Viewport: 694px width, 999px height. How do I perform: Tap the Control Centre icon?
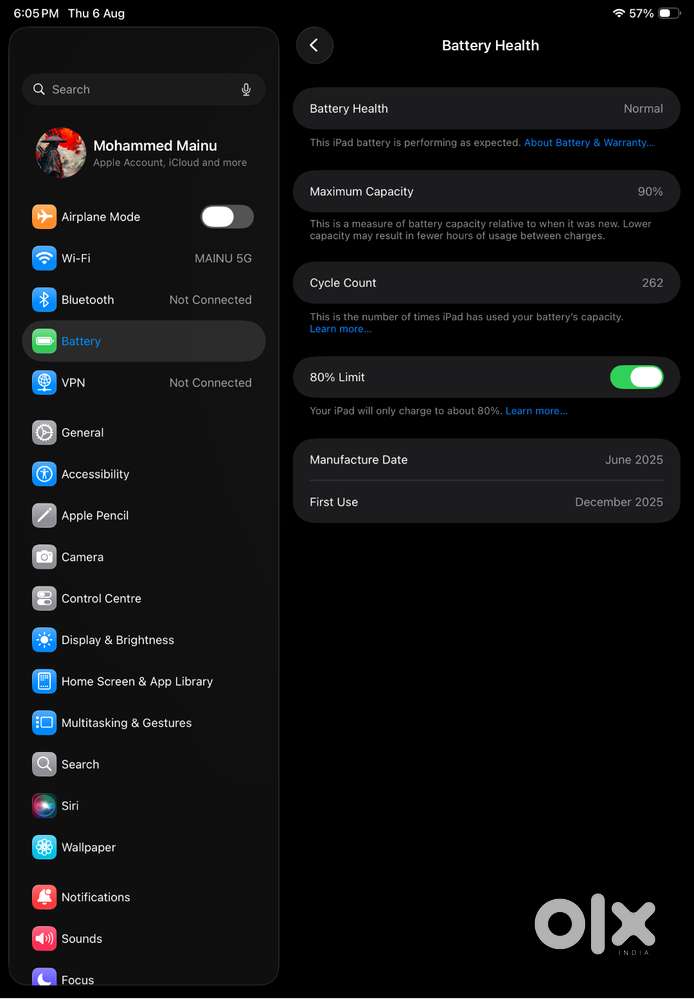click(44, 598)
